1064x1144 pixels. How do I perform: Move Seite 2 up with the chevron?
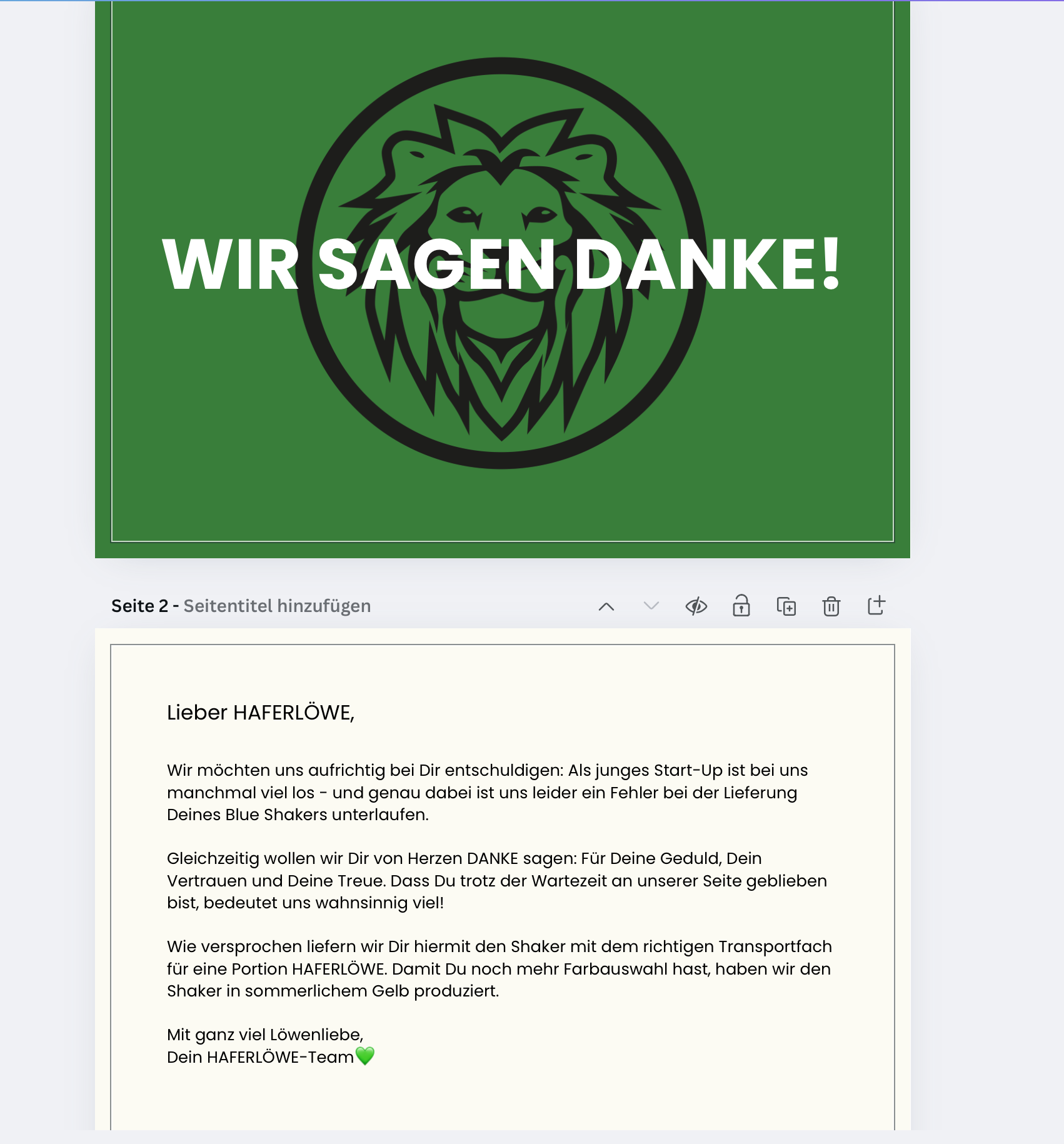pyautogui.click(x=606, y=606)
